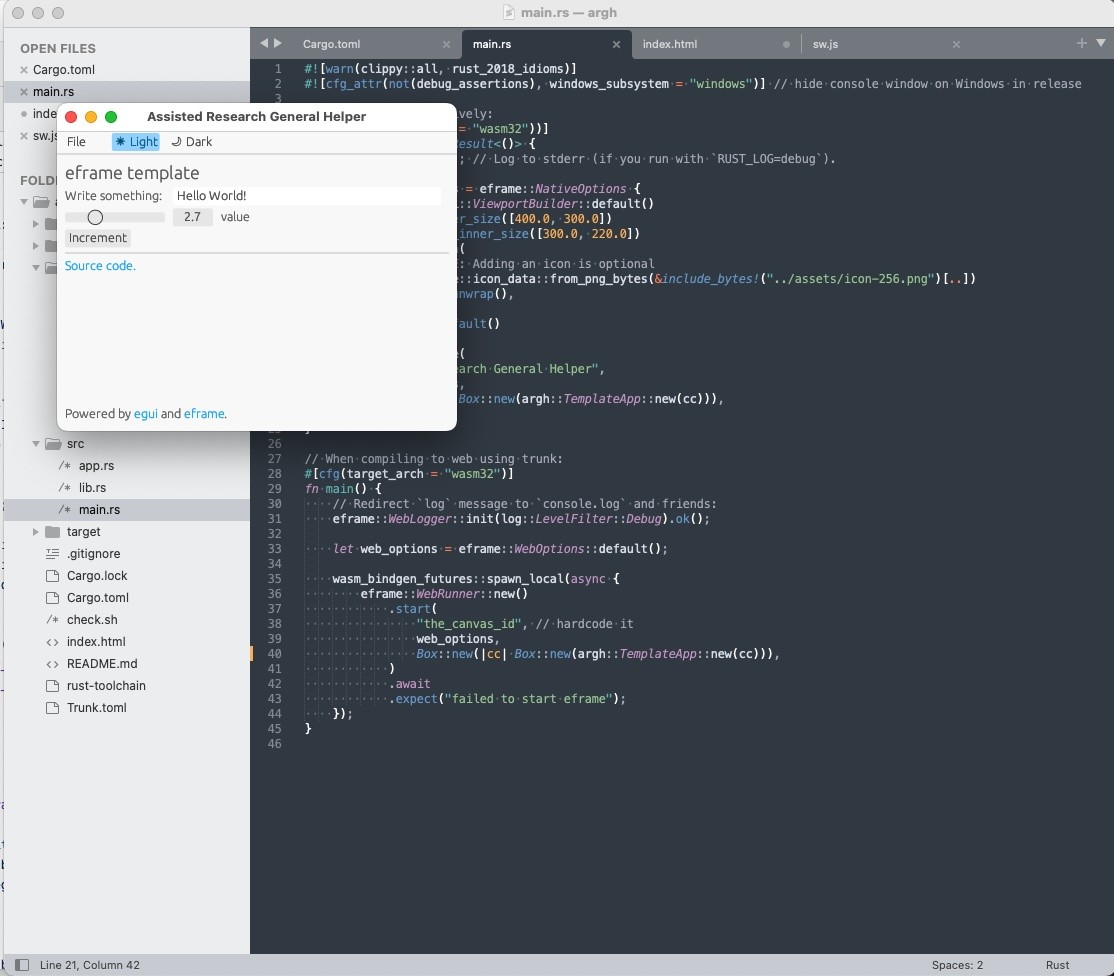The image size is (1114, 976).
Task: Click the new tab plus icon
Action: coord(1081,43)
